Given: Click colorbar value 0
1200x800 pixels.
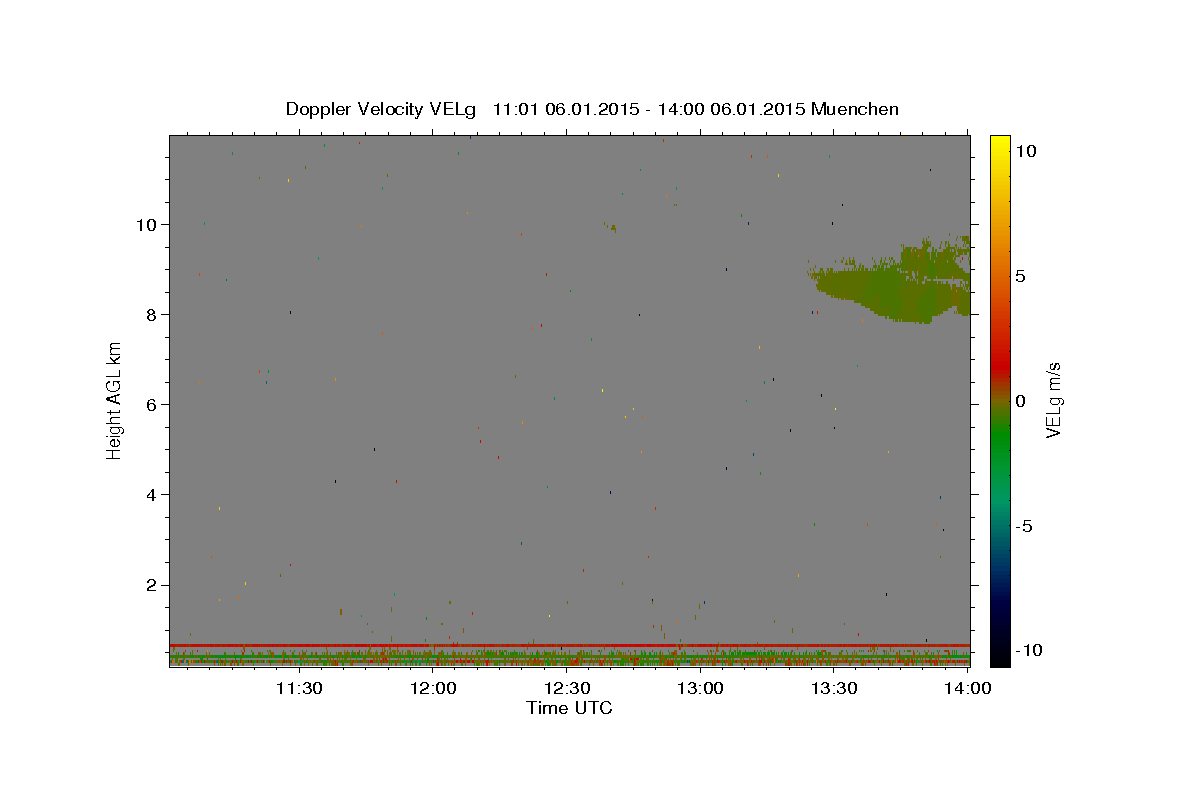Looking at the screenshot, I should pyautogui.click(x=1022, y=401).
